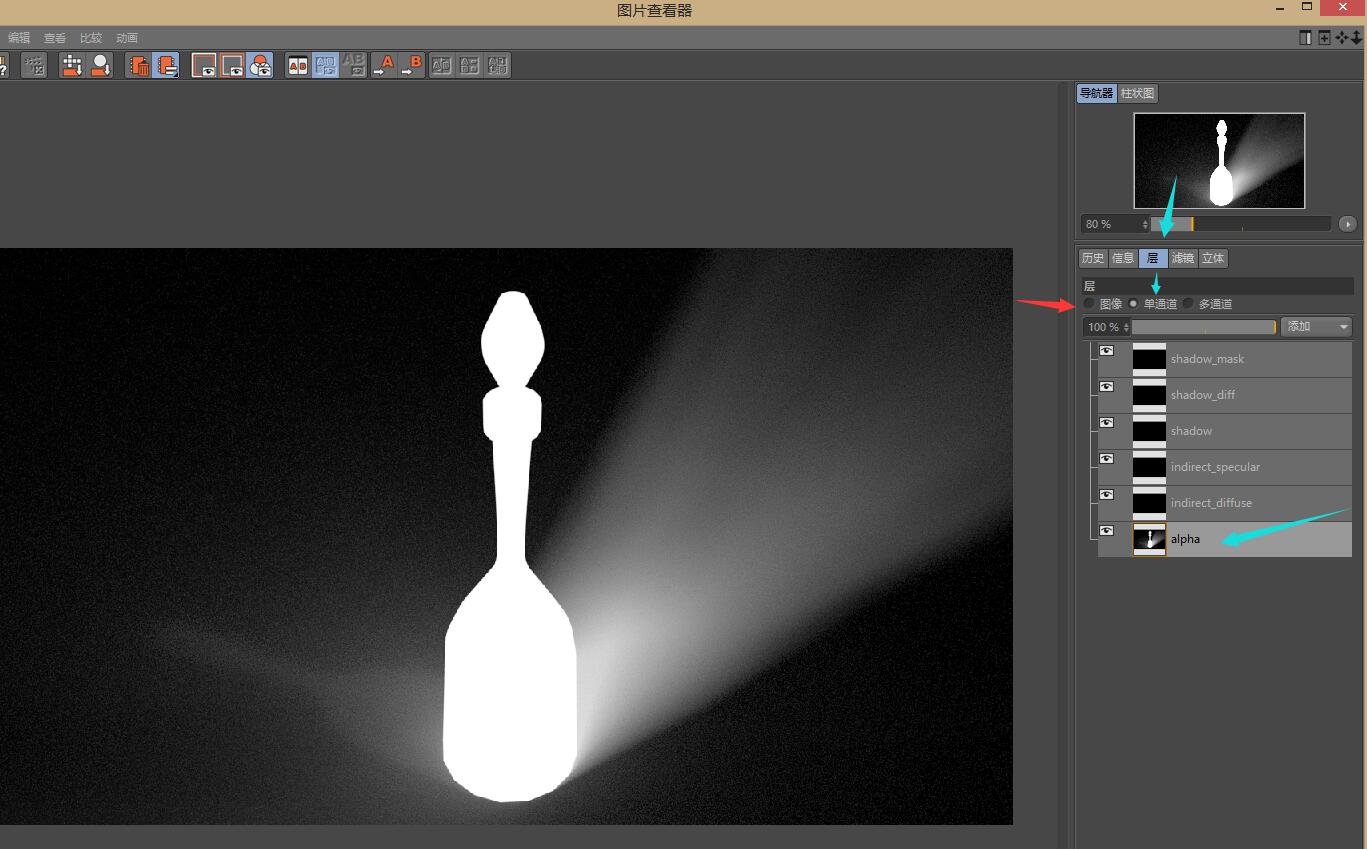Toggle visibility of the alpha layer

tap(1106, 531)
